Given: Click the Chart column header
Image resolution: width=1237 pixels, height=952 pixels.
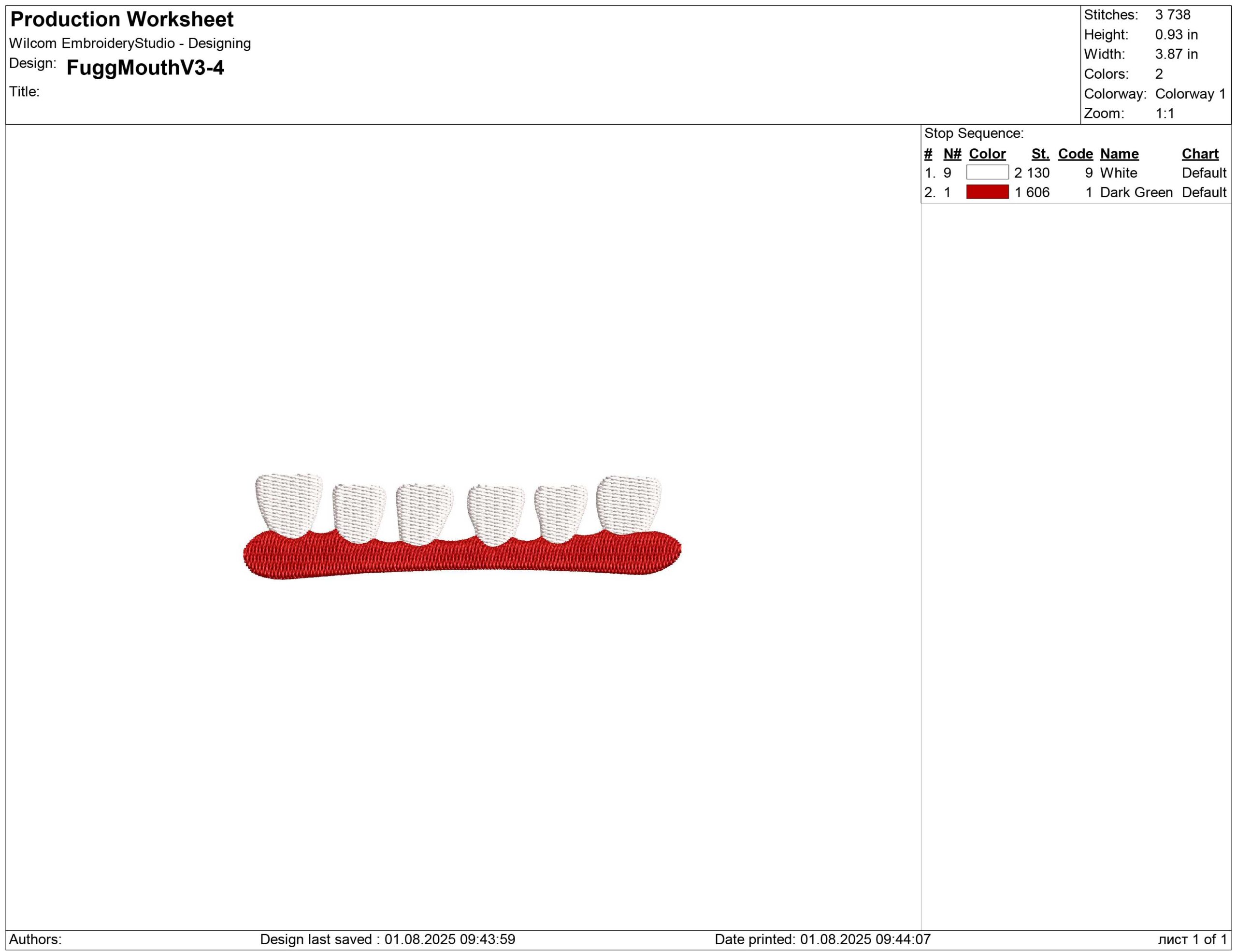Looking at the screenshot, I should tap(1200, 154).
